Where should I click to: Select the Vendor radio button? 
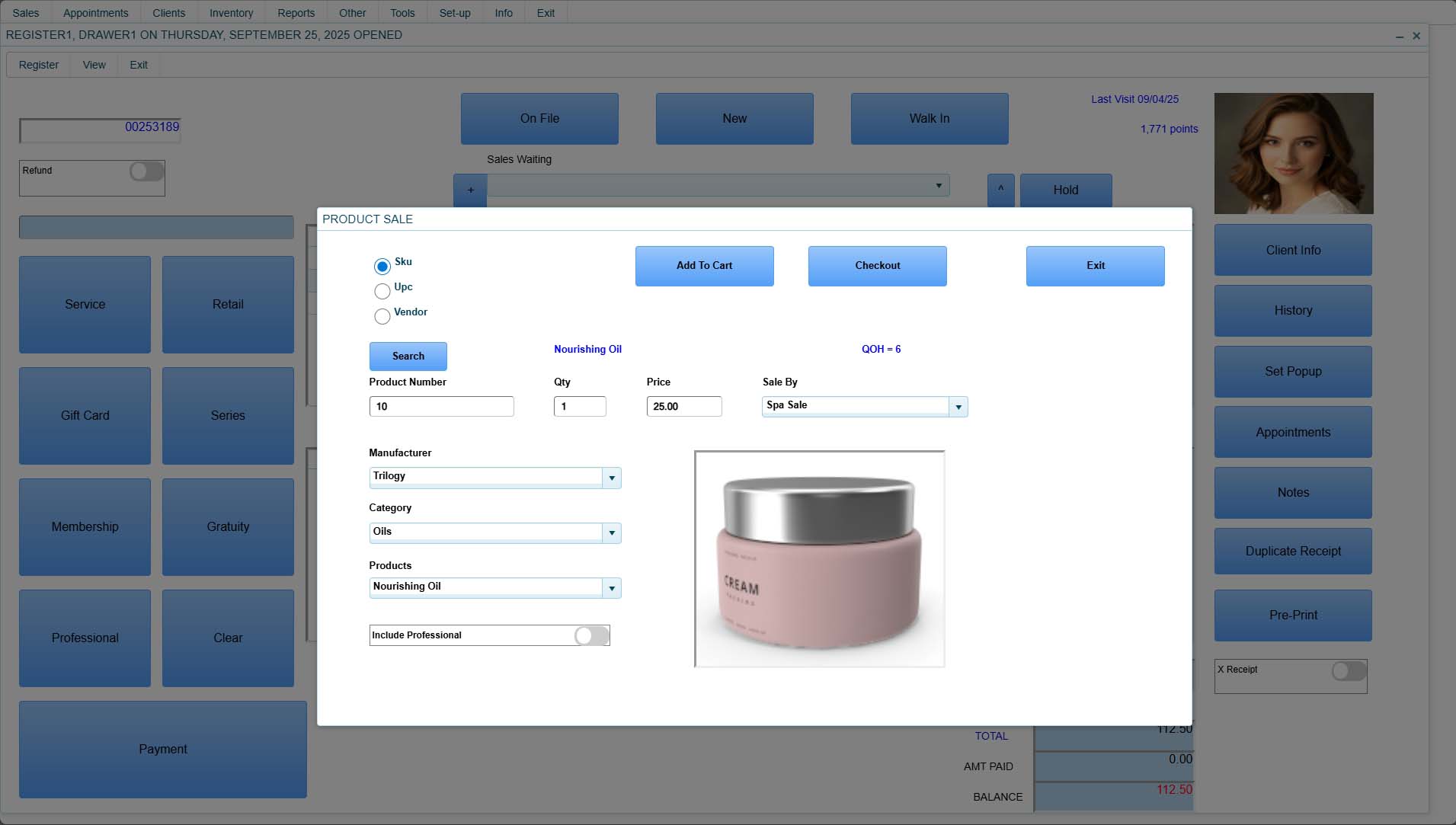click(x=382, y=316)
